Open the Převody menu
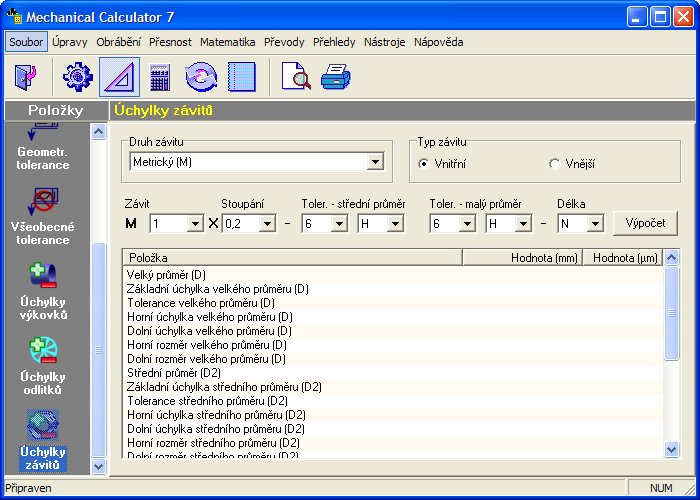700x500 pixels. pos(284,42)
